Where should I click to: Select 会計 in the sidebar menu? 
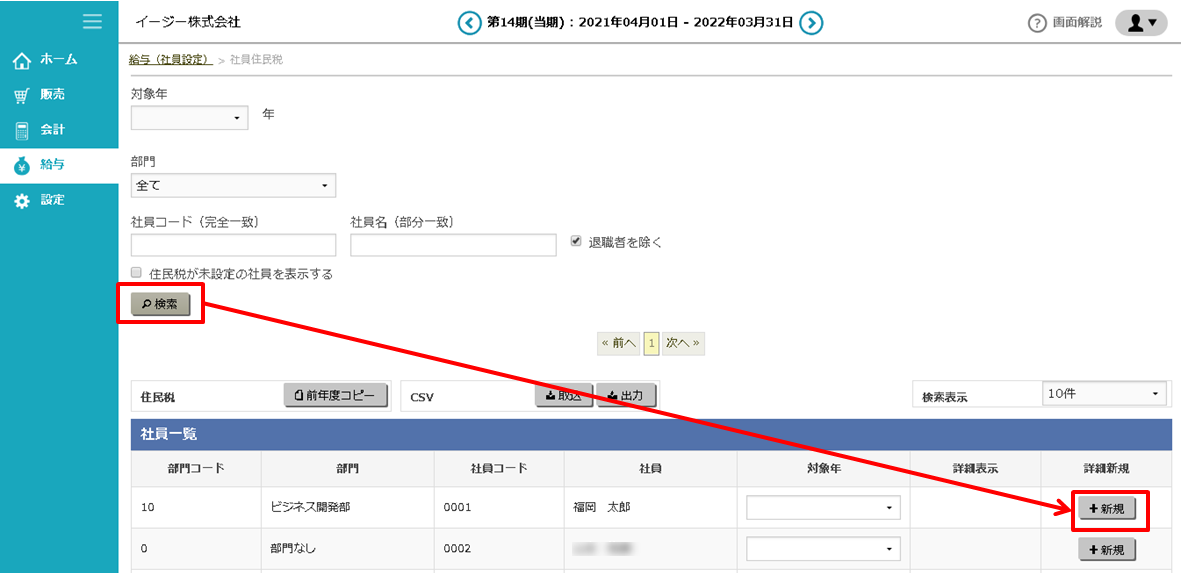[x=52, y=129]
